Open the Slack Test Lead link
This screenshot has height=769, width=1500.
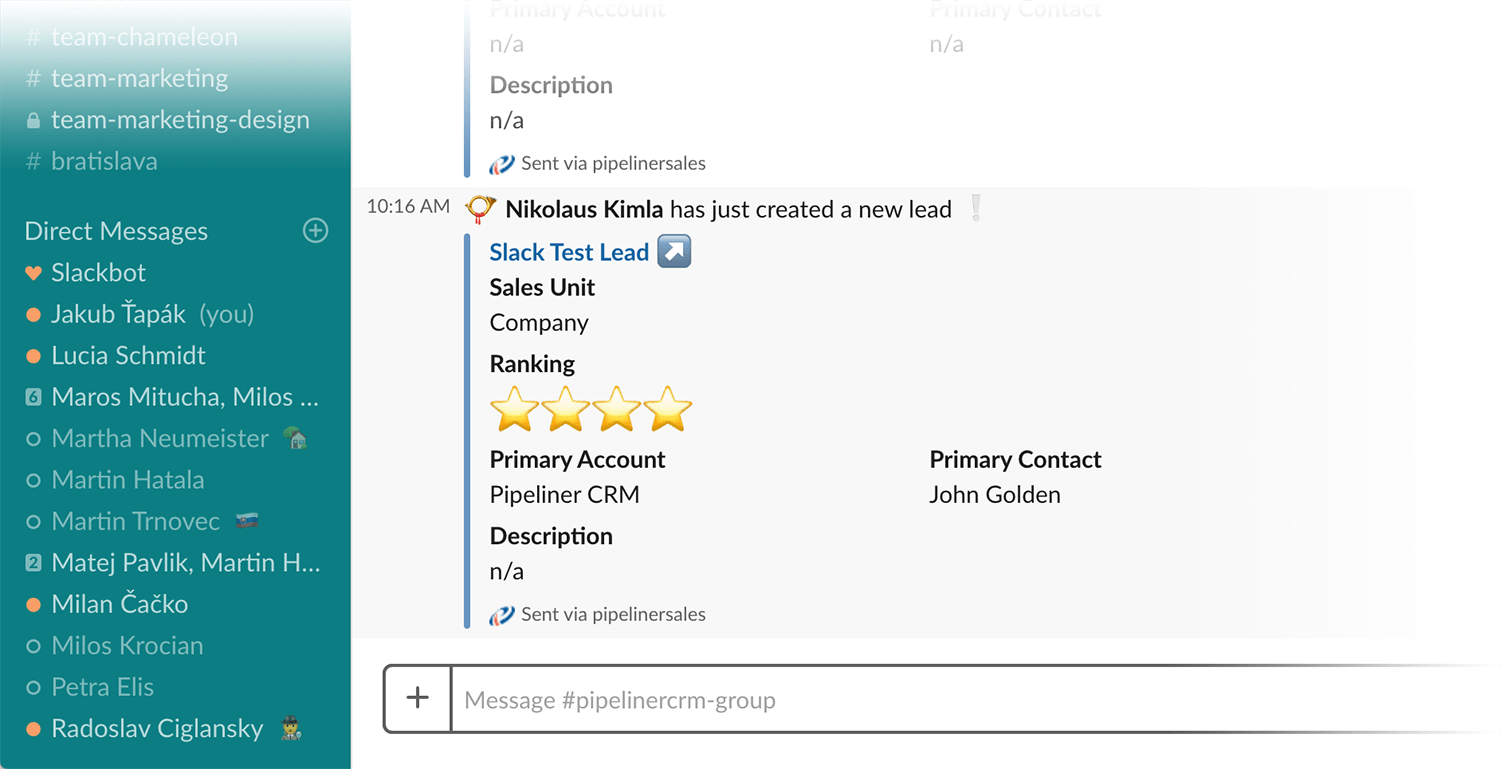coord(569,251)
